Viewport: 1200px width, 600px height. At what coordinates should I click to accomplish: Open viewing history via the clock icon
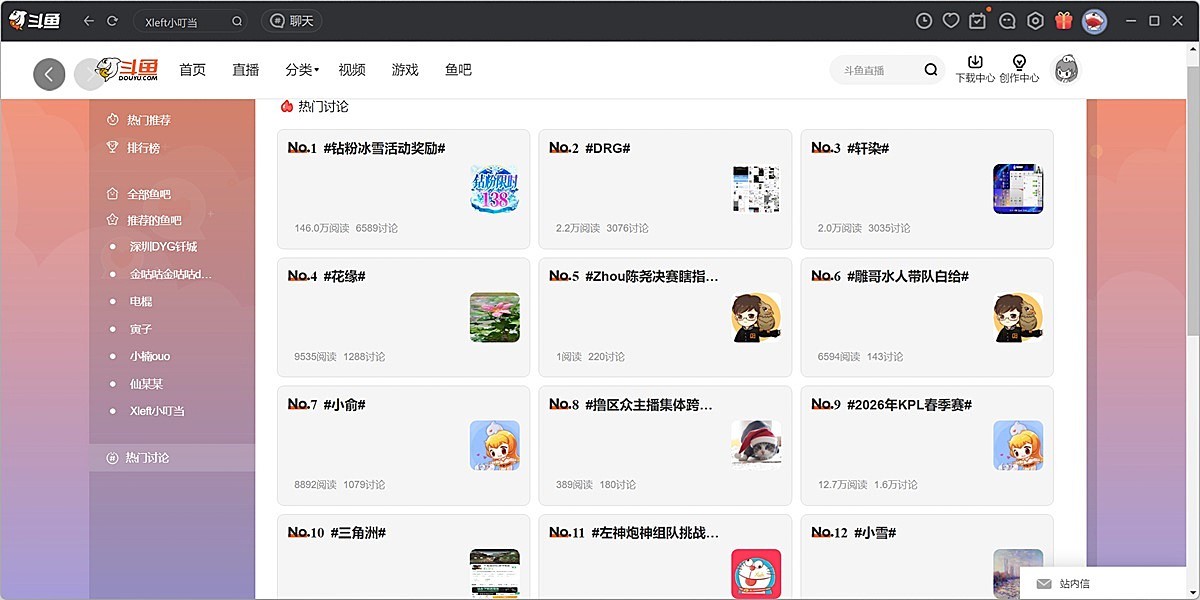pyautogui.click(x=924, y=20)
